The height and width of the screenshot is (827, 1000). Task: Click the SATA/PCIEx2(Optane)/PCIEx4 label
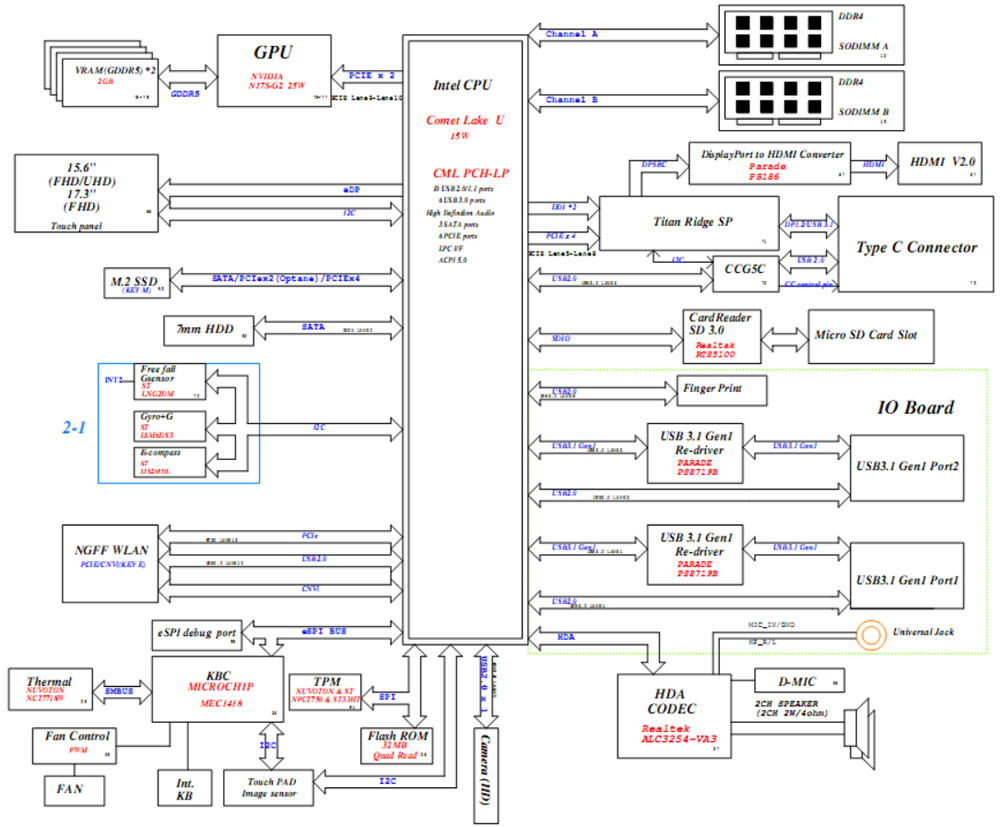286,278
